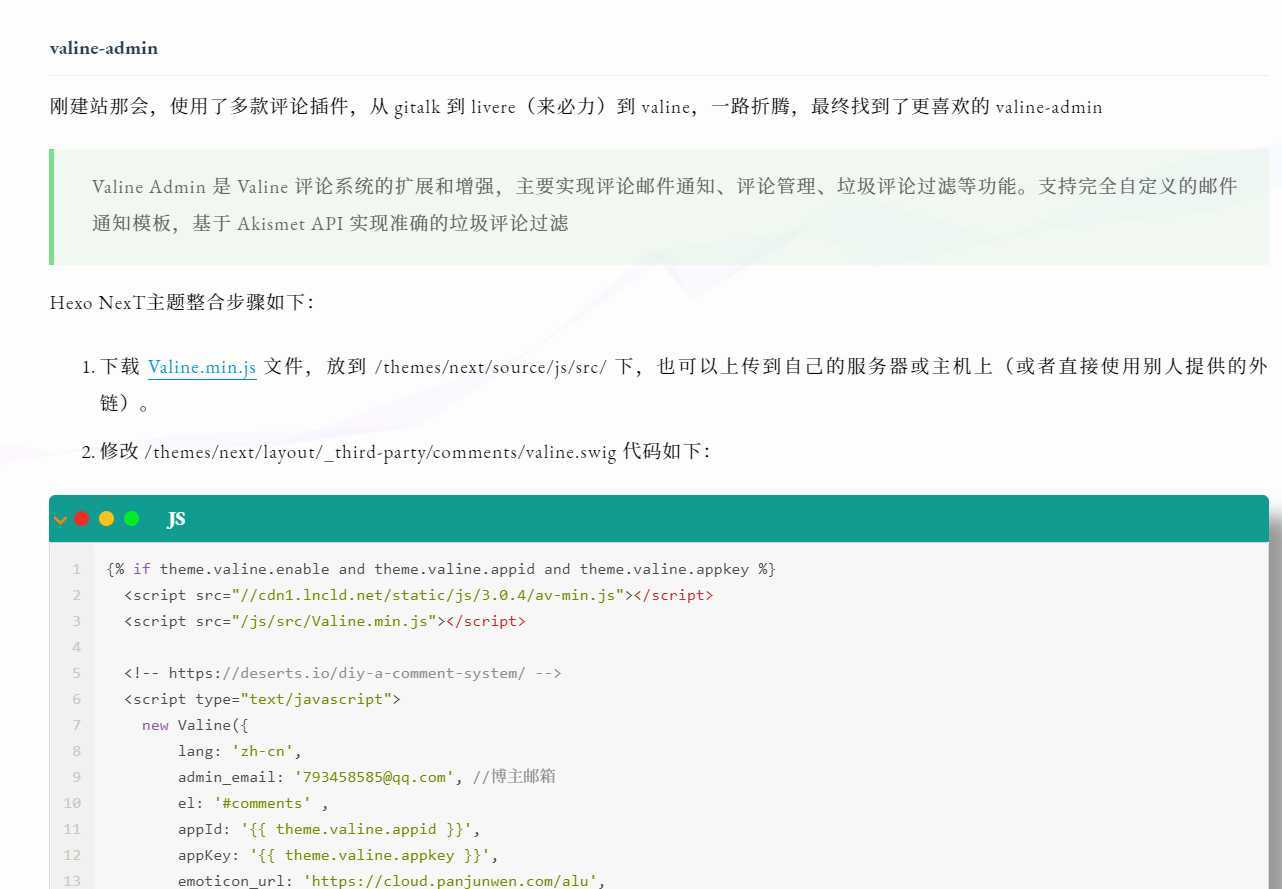Viewport: 1282px width, 889px height.
Task: Click the script type text/javascript line
Action: [x=262, y=699]
